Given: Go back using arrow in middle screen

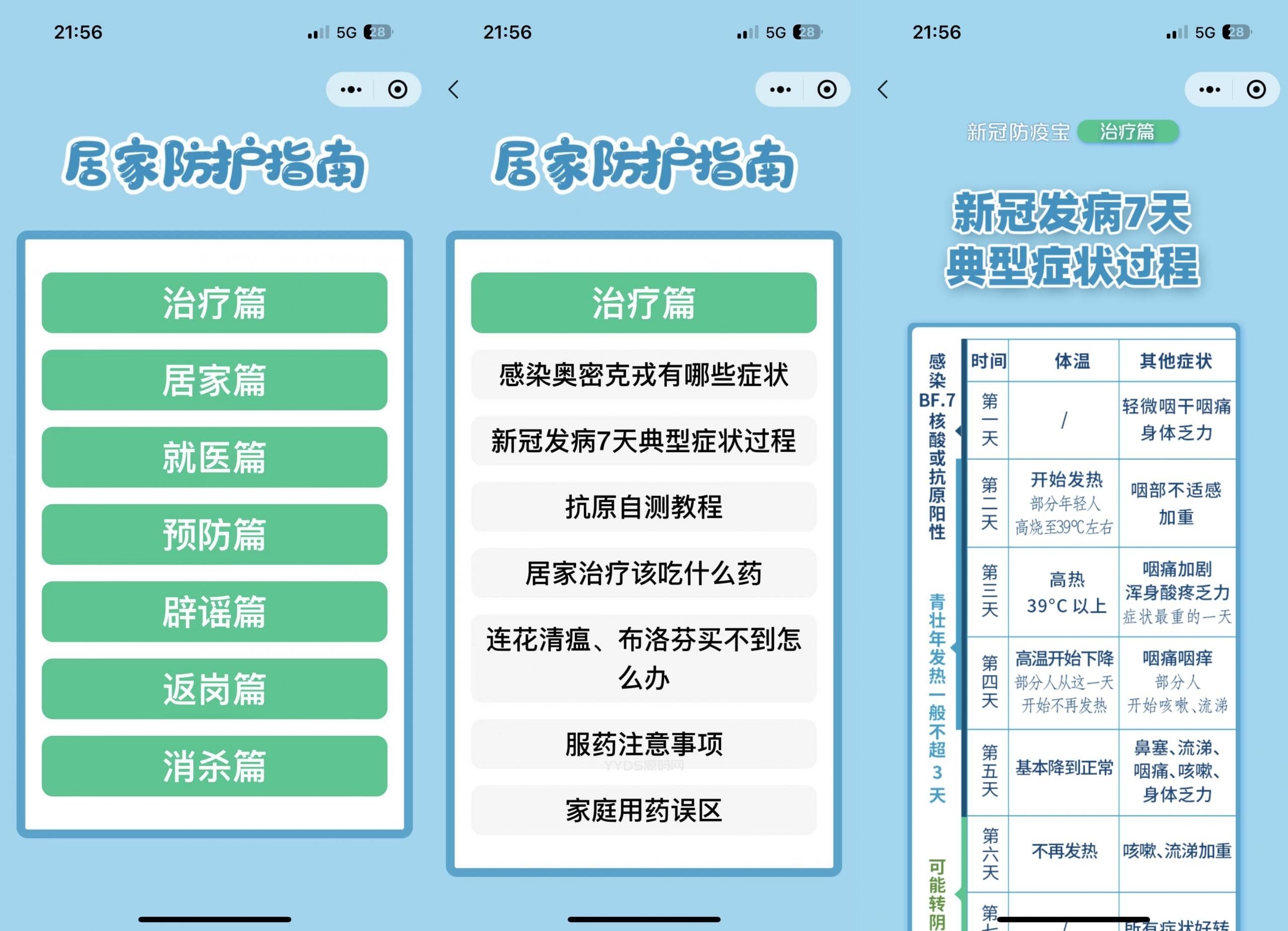Looking at the screenshot, I should [x=453, y=89].
